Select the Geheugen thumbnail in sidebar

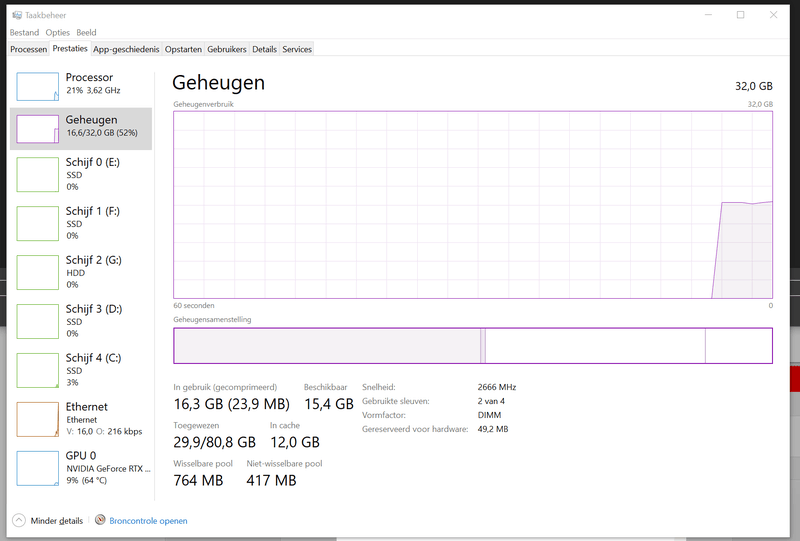point(38,129)
